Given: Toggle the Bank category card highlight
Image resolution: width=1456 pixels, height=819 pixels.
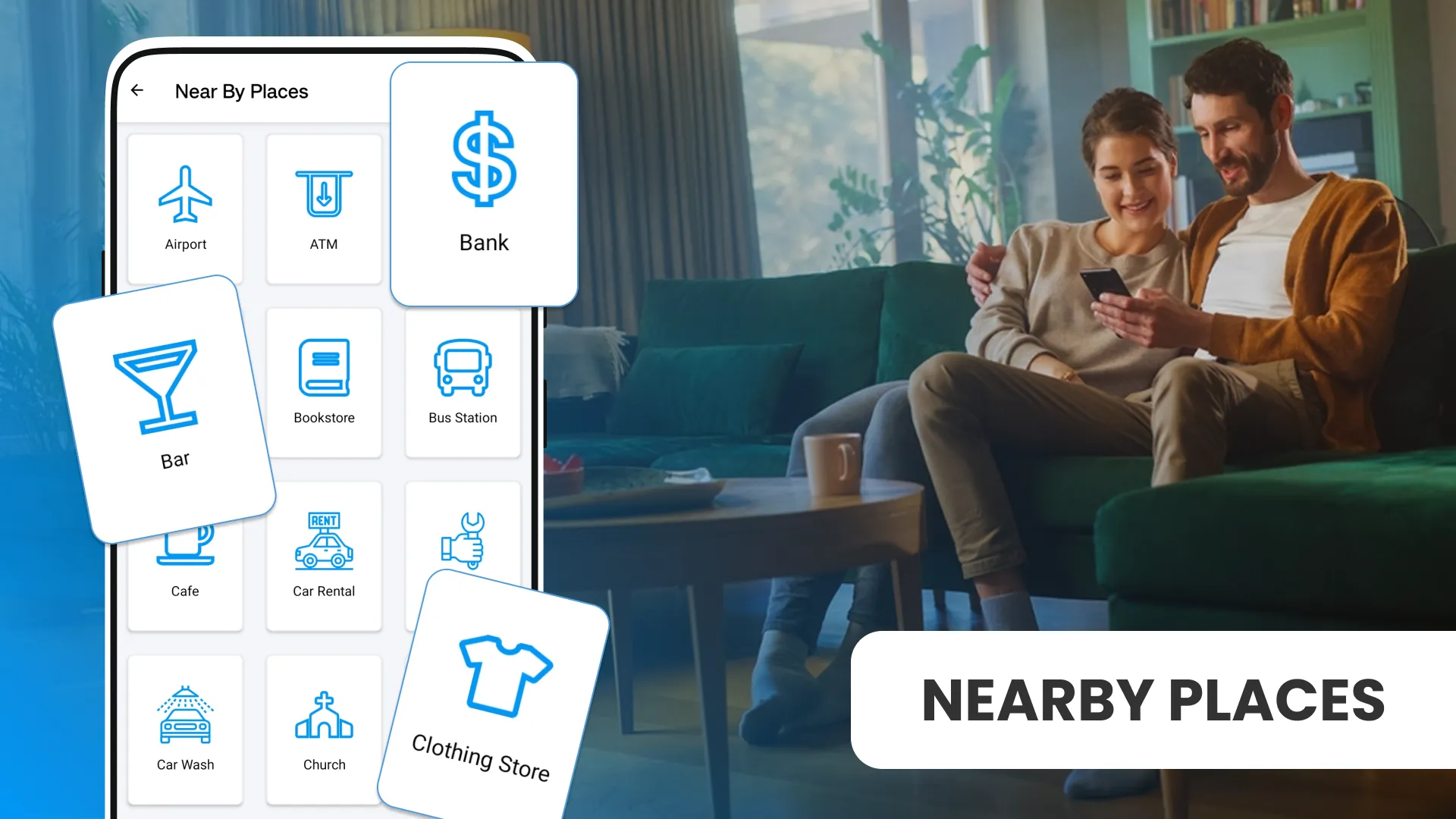Looking at the screenshot, I should 485,180.
